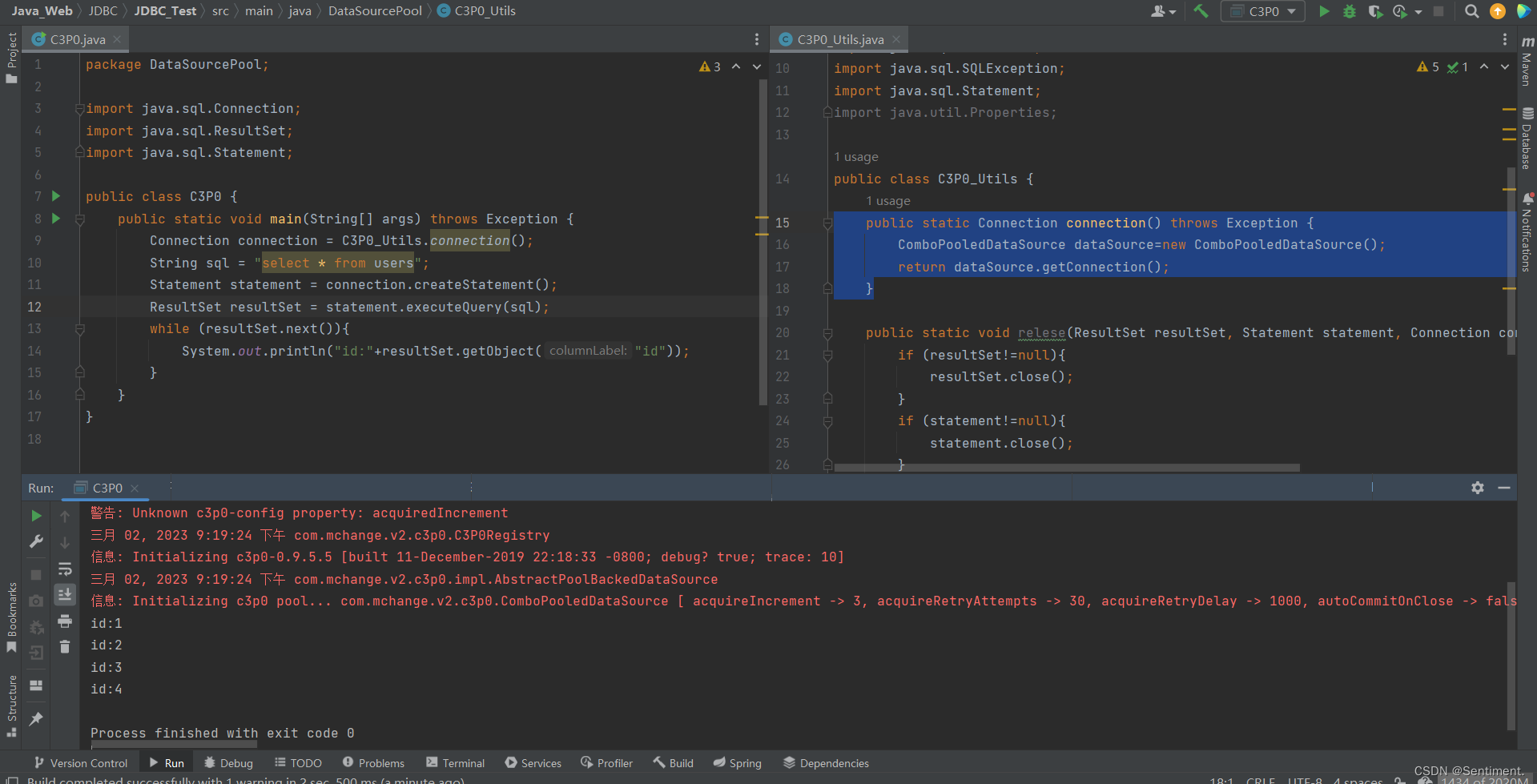Open the Terminal tool tab
Image resolution: width=1537 pixels, height=784 pixels.
[456, 763]
